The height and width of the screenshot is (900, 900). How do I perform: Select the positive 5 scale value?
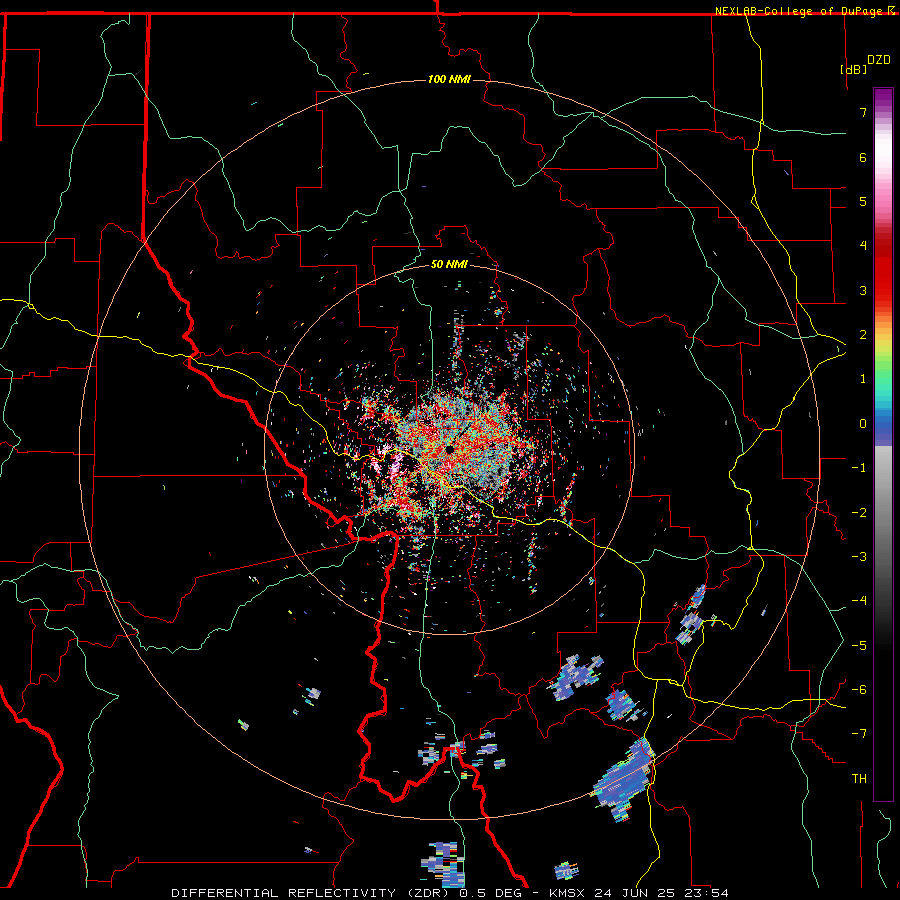click(x=863, y=201)
